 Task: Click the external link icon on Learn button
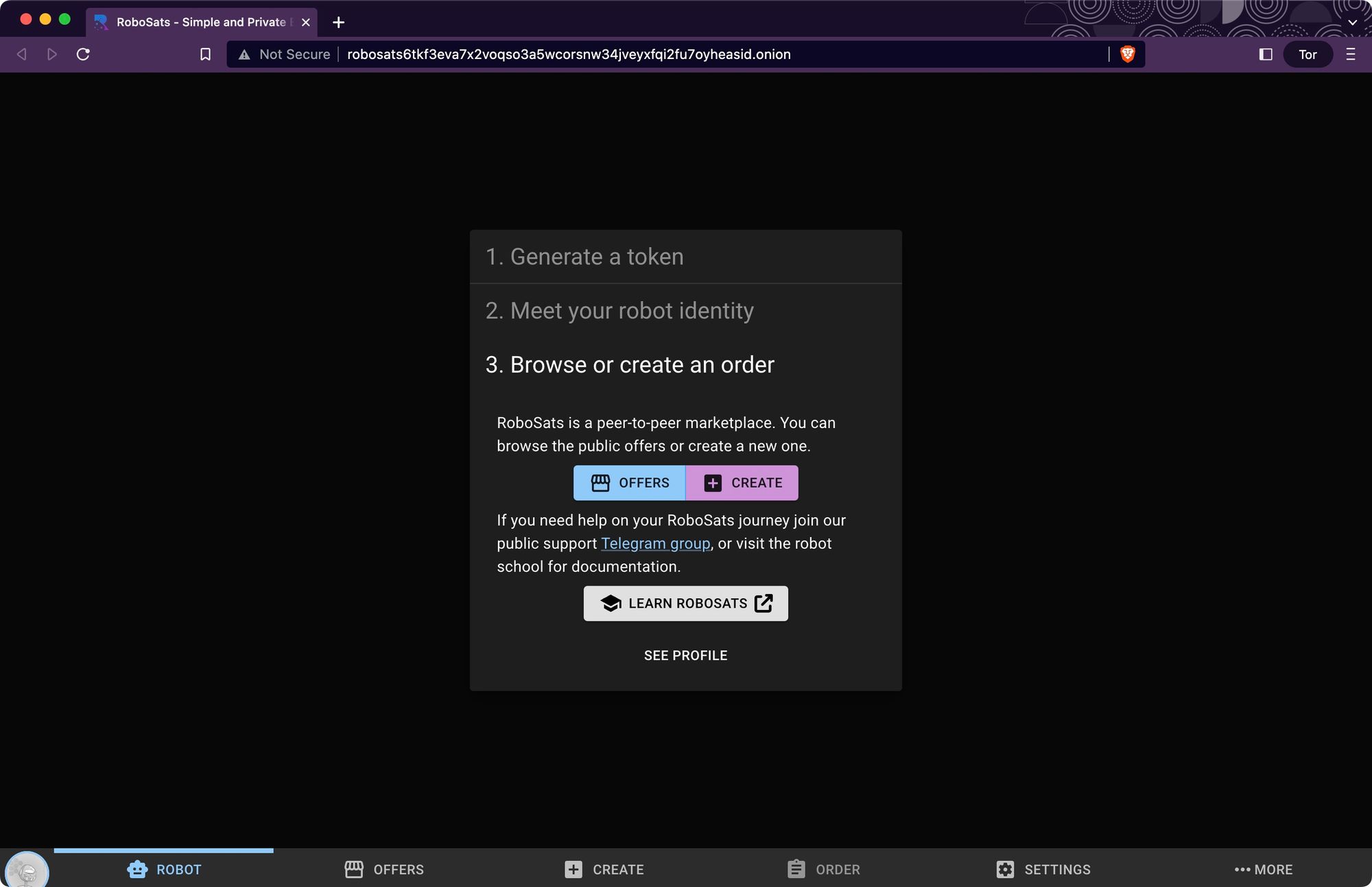click(764, 603)
